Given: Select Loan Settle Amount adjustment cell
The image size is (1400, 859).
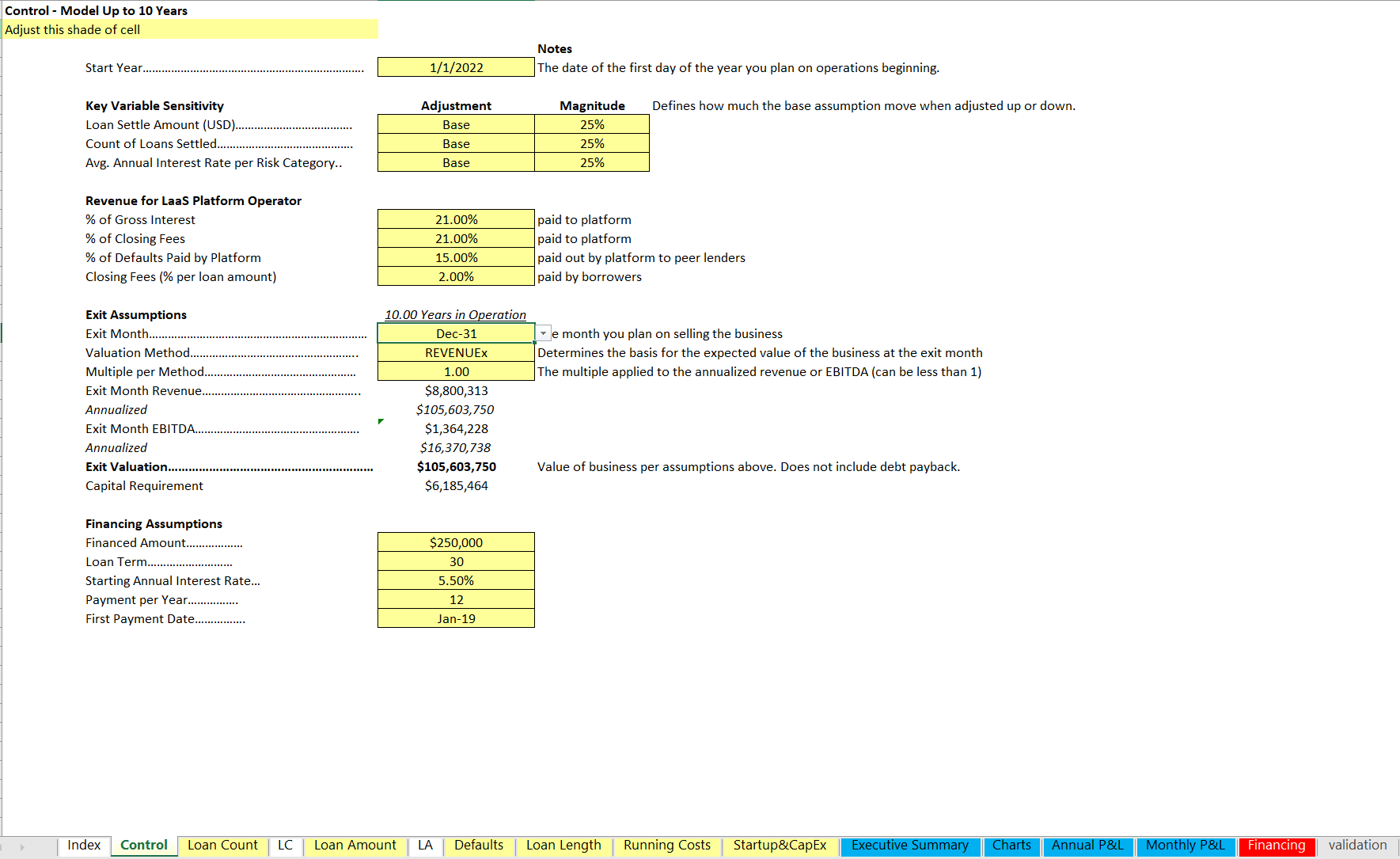Looking at the screenshot, I should tap(456, 124).
